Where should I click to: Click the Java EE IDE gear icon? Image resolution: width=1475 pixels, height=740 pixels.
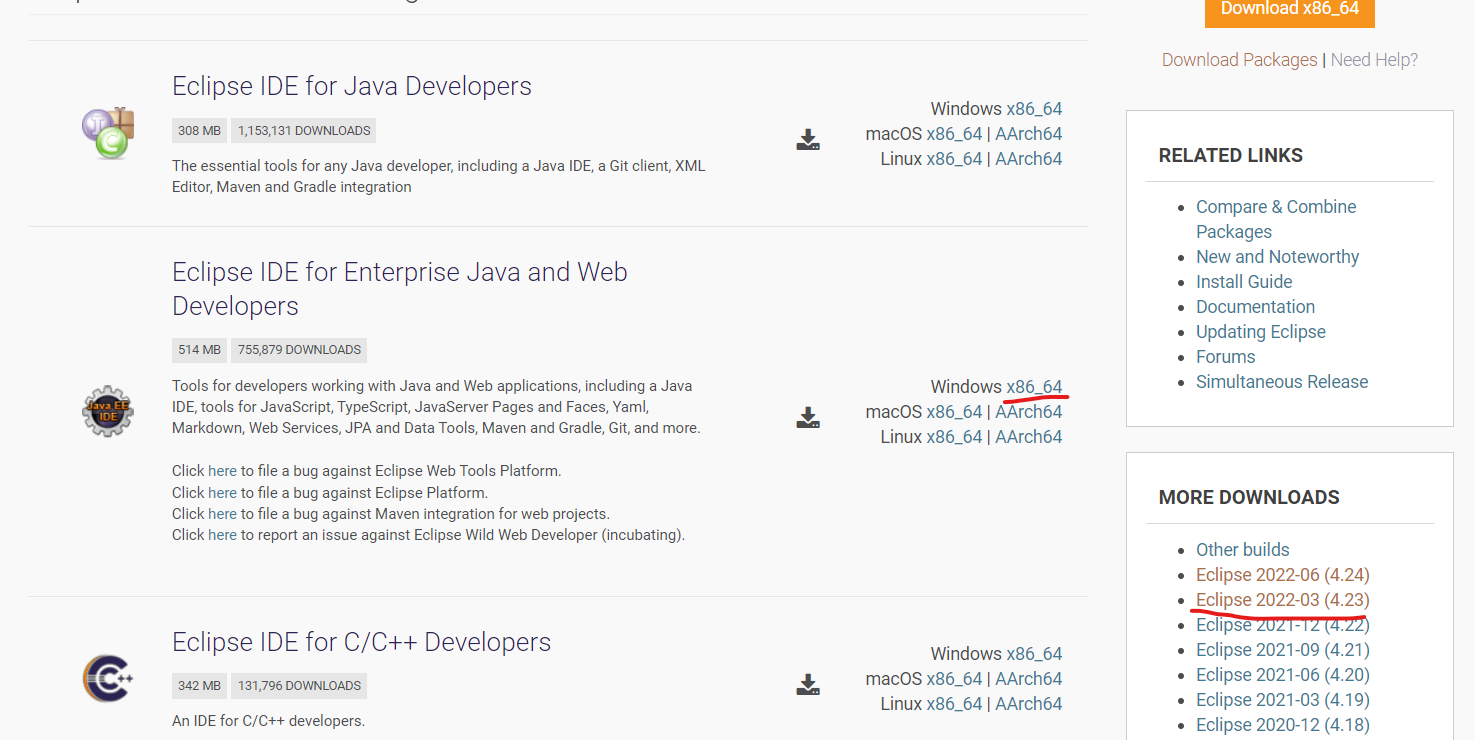tap(108, 411)
